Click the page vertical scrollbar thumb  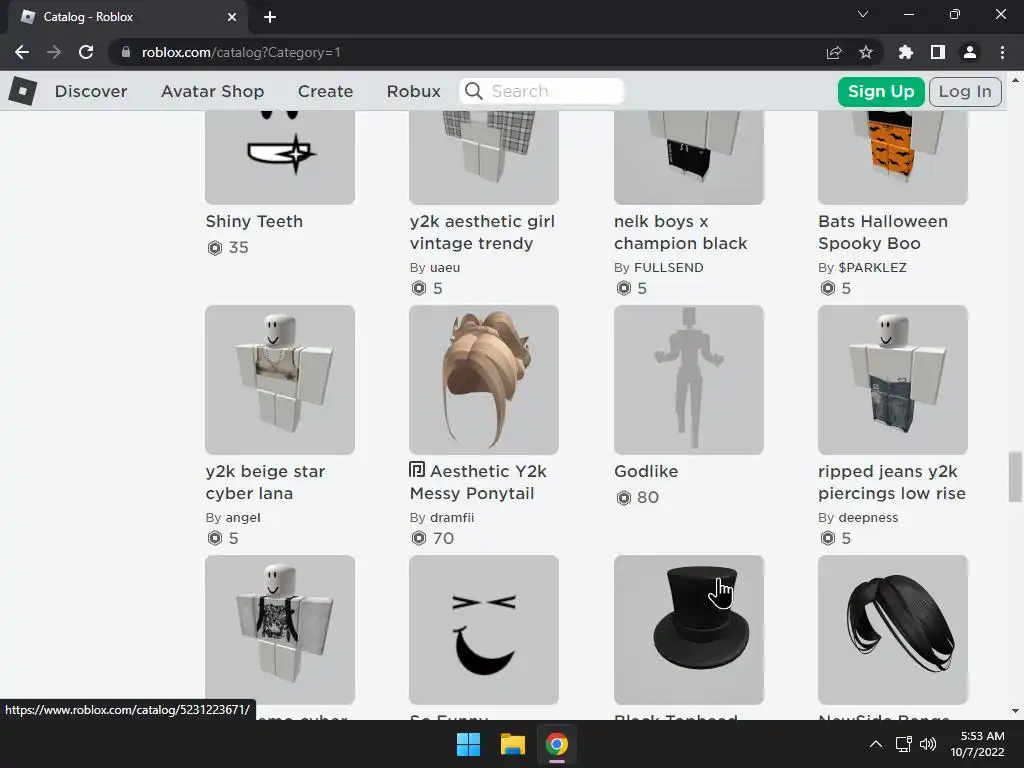click(x=1015, y=477)
